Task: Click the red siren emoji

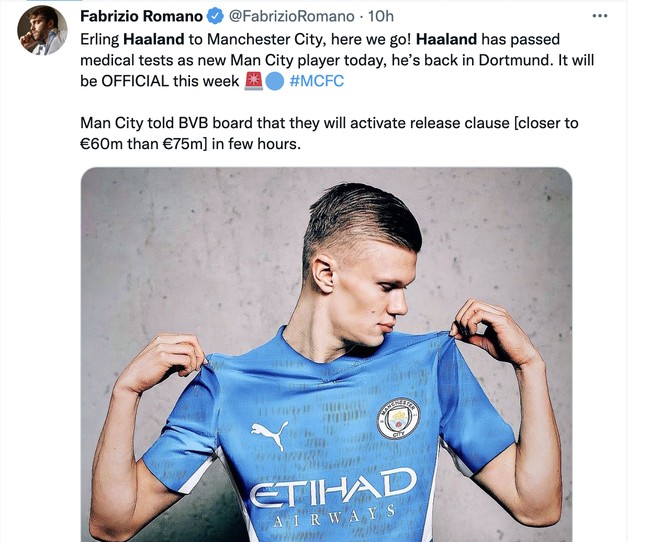Action: pyautogui.click(x=254, y=81)
